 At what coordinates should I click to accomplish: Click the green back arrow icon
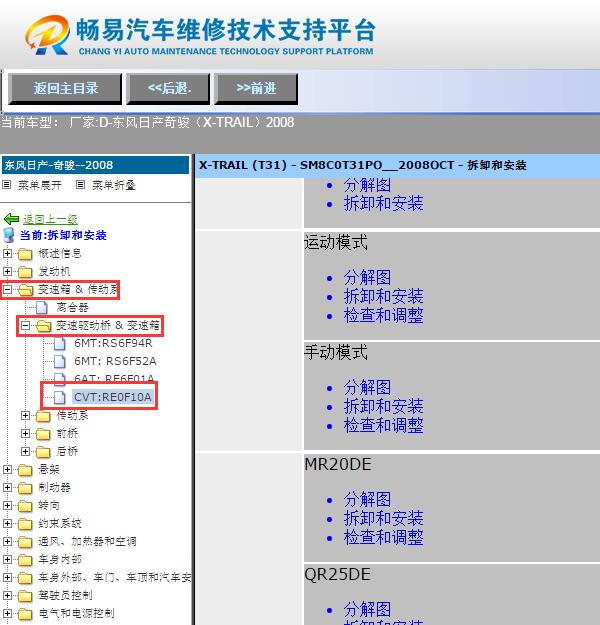click(11, 219)
